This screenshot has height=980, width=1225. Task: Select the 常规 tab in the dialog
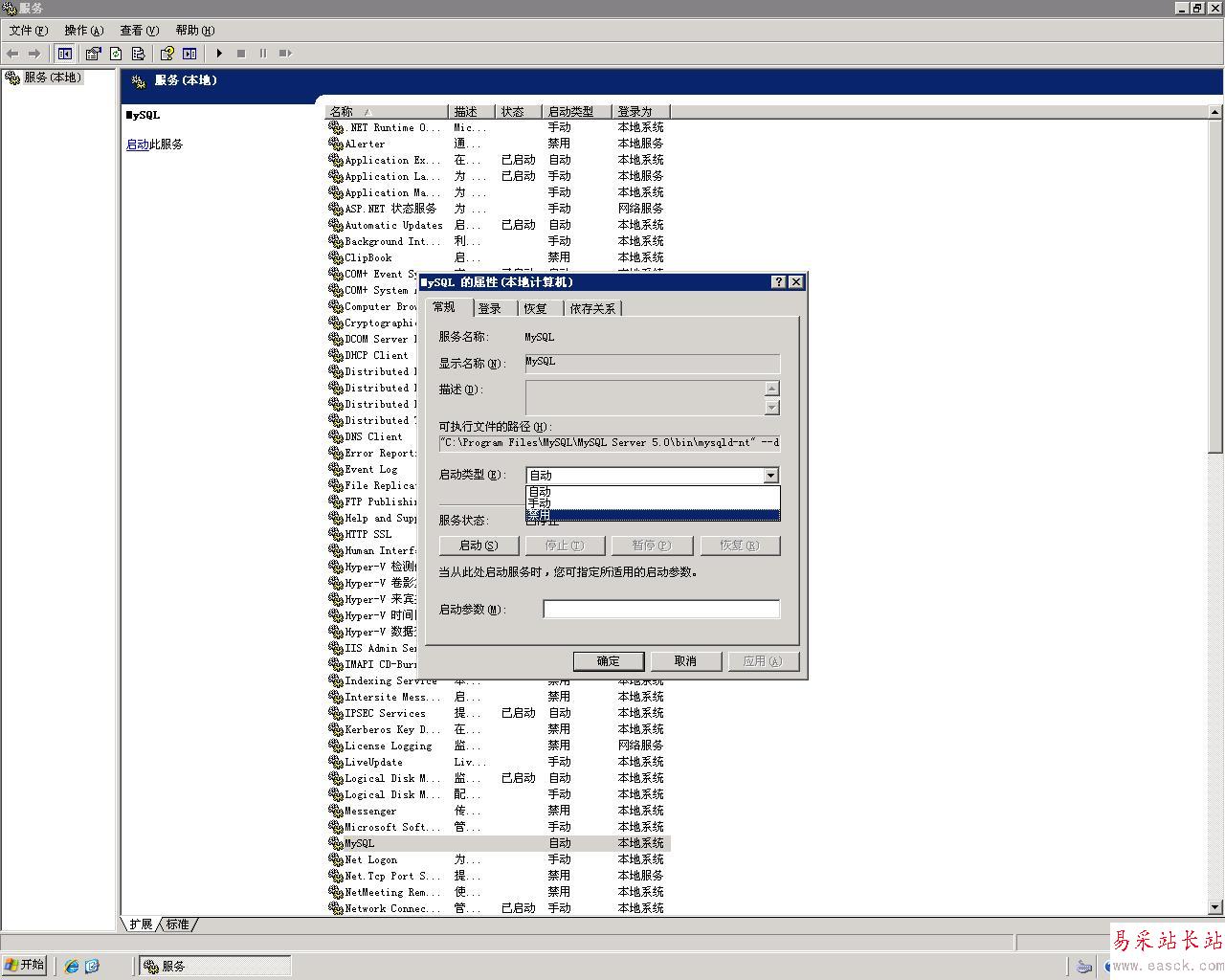tap(444, 307)
